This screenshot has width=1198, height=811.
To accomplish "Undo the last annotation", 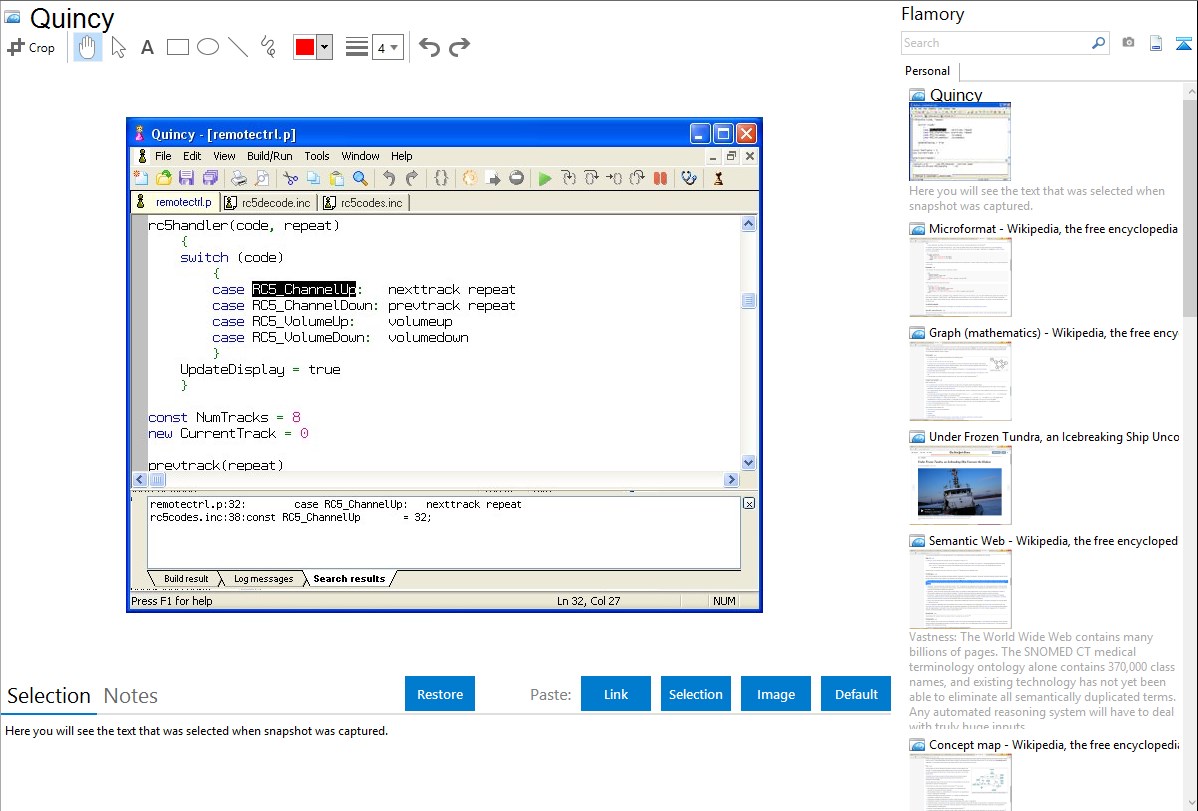I will 429,47.
